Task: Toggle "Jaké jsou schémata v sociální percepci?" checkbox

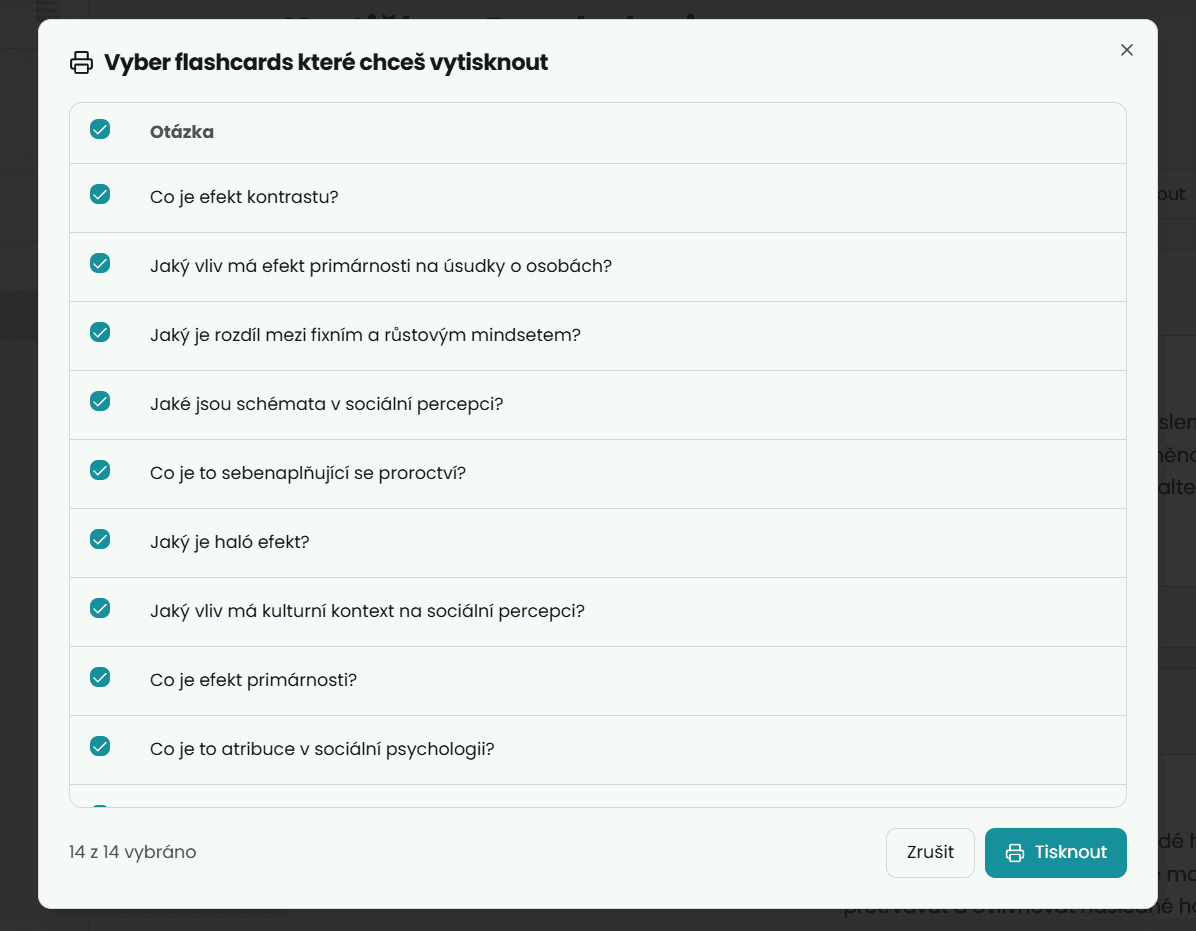Action: [100, 401]
